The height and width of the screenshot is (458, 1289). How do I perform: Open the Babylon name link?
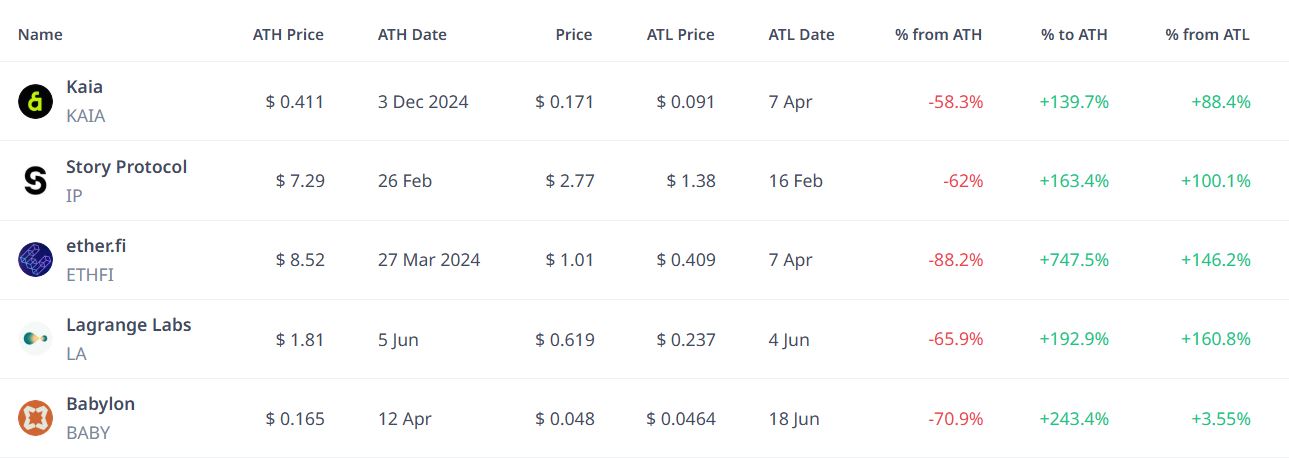pos(100,404)
